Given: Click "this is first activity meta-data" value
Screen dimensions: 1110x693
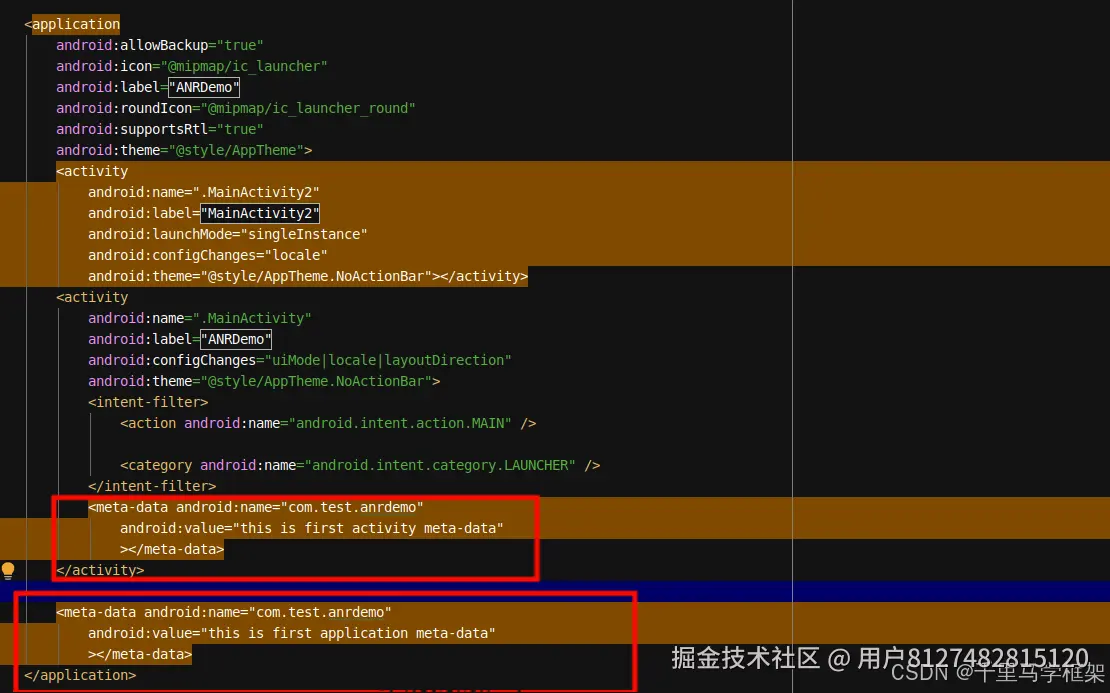Looking at the screenshot, I should (368, 528).
